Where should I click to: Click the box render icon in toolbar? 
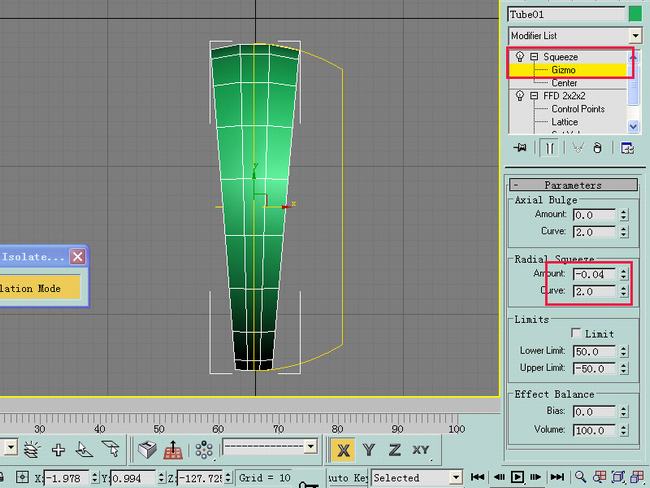(x=147, y=450)
